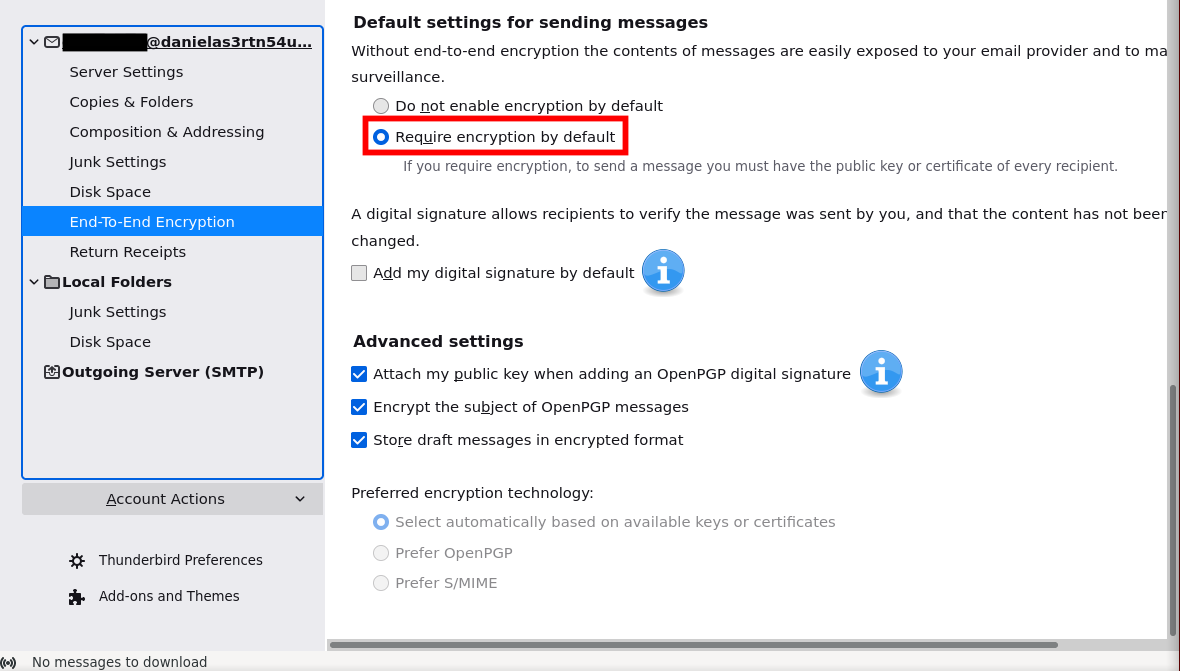Collapse the email account tree chevron
Image resolution: width=1180 pixels, height=671 pixels.
coord(34,42)
